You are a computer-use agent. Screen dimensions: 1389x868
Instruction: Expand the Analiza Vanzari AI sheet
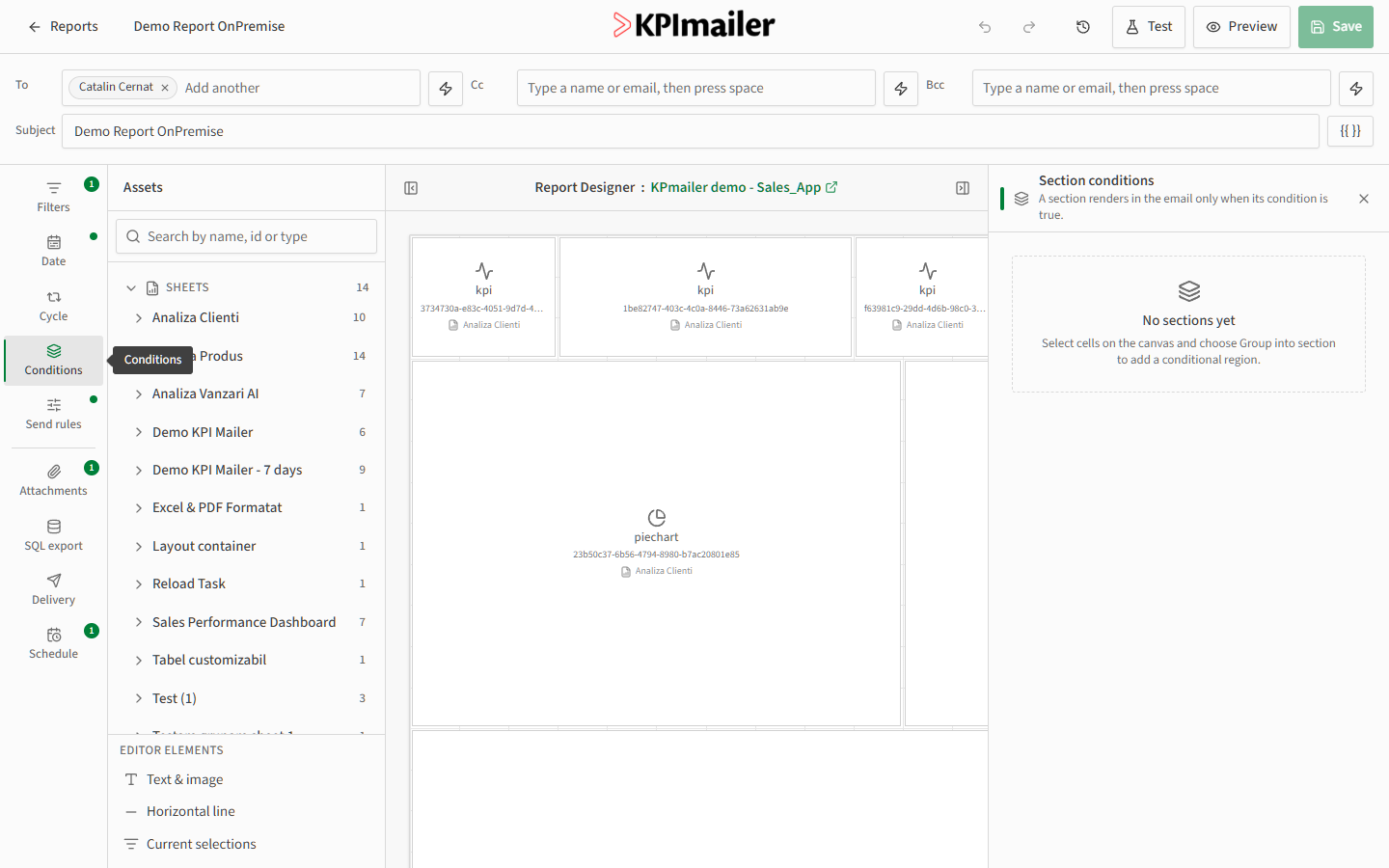point(139,393)
